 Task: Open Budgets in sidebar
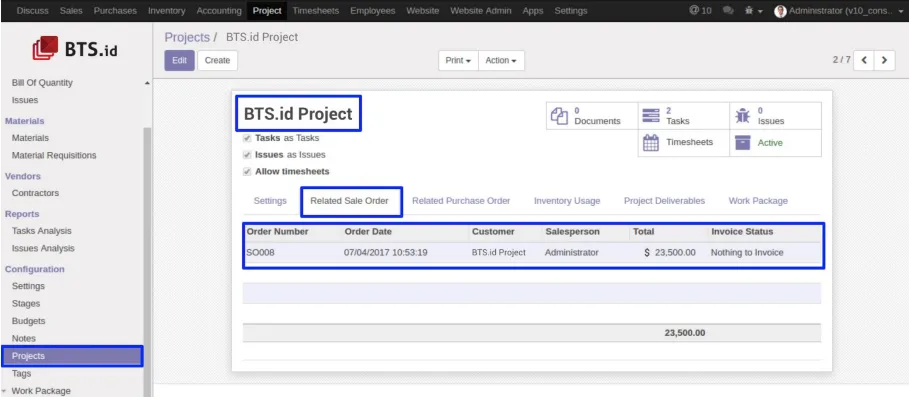[x=28, y=321]
